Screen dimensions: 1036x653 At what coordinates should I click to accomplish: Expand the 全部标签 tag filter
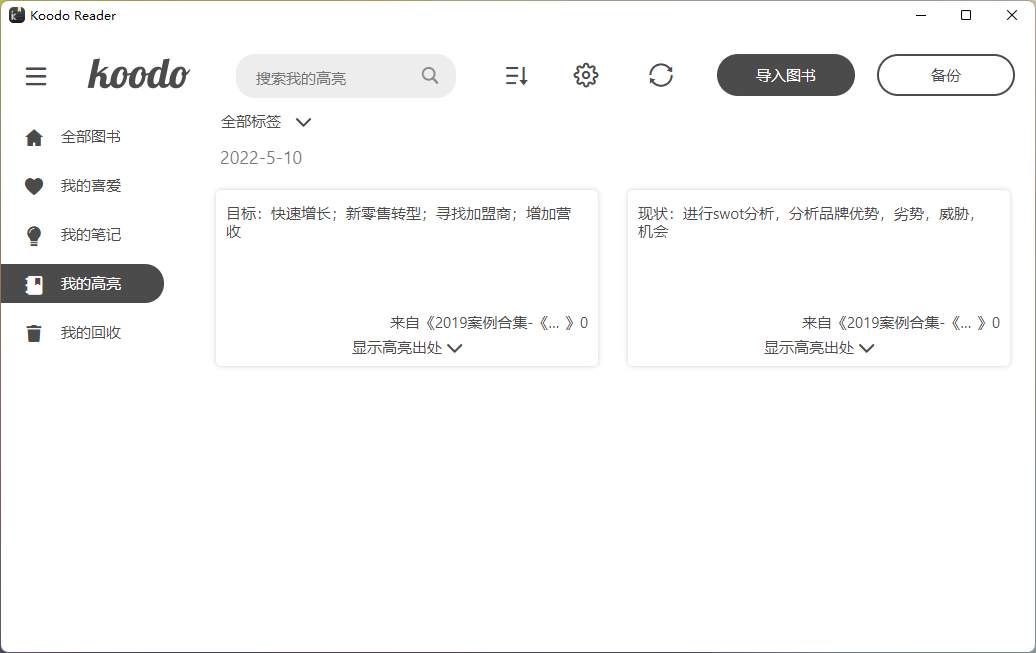click(x=265, y=121)
